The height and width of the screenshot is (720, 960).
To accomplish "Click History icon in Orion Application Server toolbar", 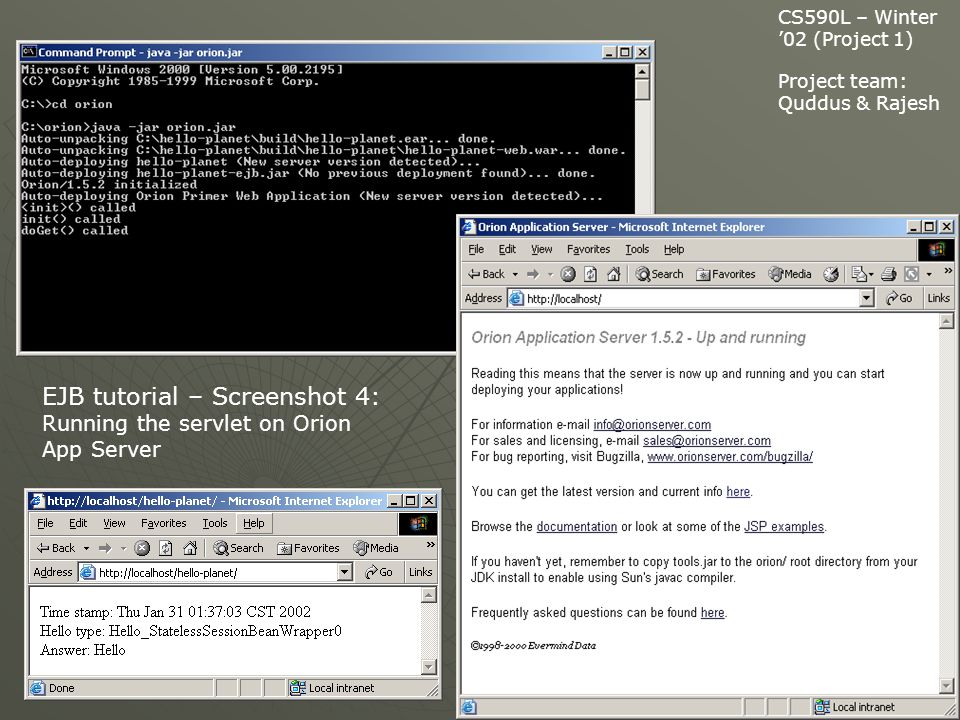I will point(831,274).
